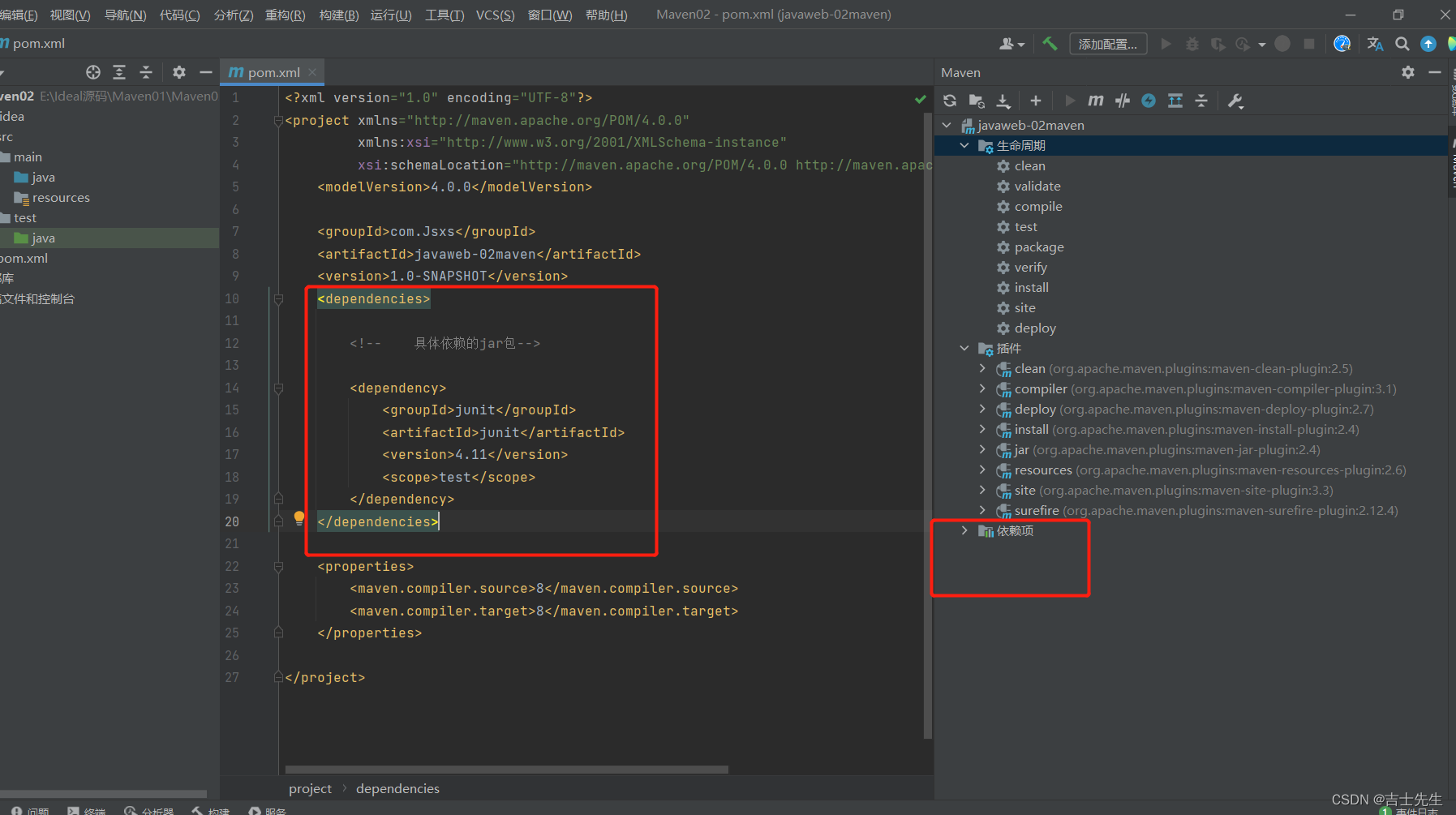
Task: Run with coverage icon
Action: tap(1218, 44)
